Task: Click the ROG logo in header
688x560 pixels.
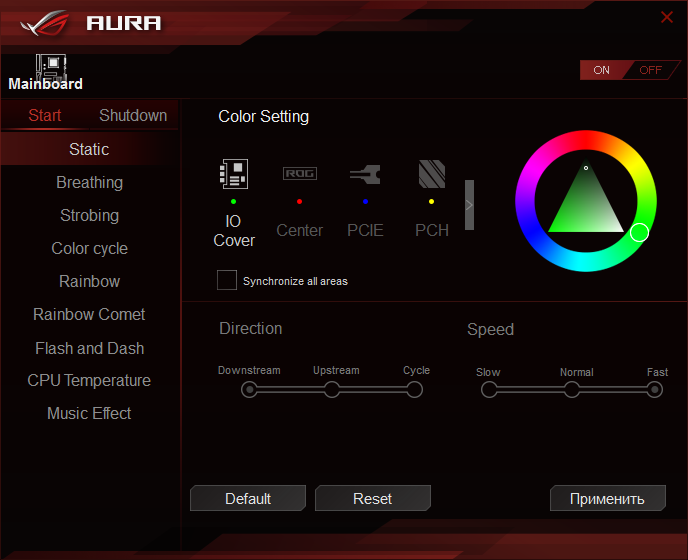Action: [45, 23]
